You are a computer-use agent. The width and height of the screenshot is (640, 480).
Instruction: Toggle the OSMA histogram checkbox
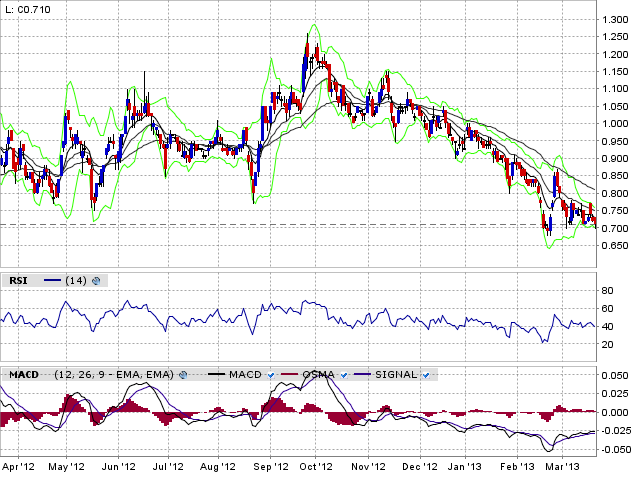pyautogui.click(x=344, y=375)
